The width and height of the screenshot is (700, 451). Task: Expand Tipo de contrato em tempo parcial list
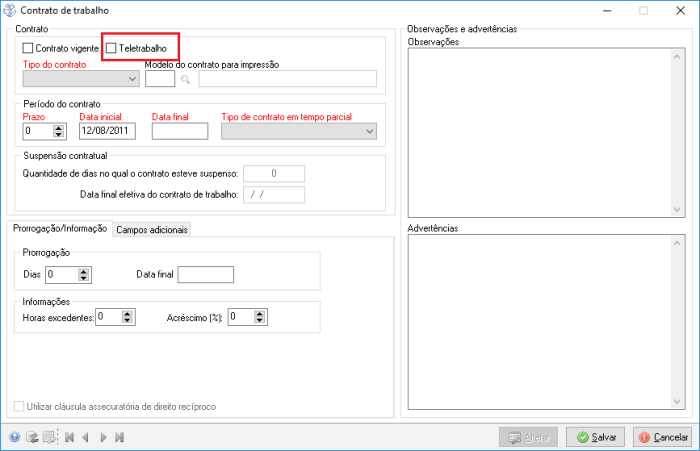pyautogui.click(x=369, y=131)
